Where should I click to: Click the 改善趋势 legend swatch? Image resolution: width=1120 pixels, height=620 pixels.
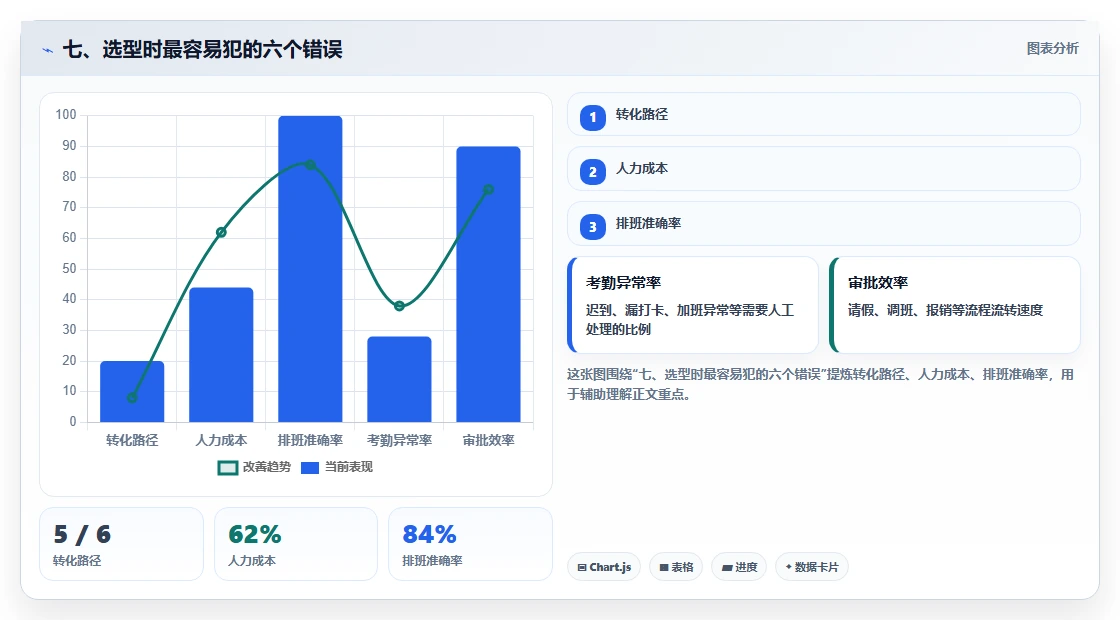[x=227, y=467]
